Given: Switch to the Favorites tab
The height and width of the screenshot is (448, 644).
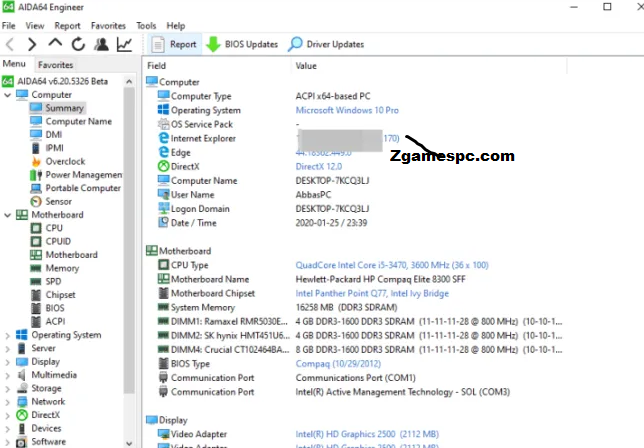Looking at the screenshot, I should click(x=55, y=65).
